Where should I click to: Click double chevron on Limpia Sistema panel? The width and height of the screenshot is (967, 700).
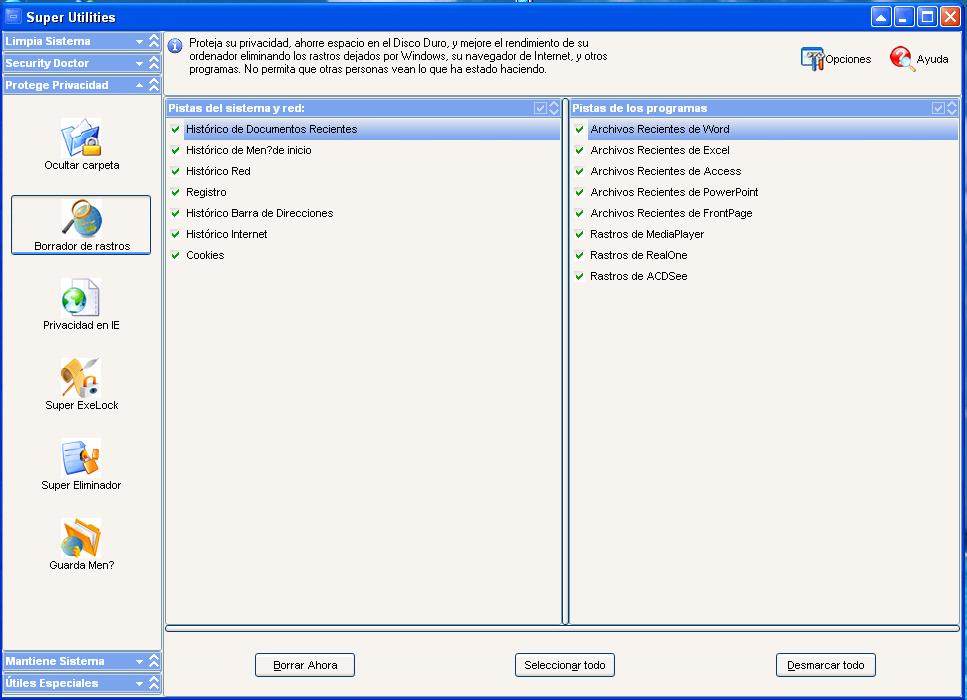pyautogui.click(x=154, y=41)
